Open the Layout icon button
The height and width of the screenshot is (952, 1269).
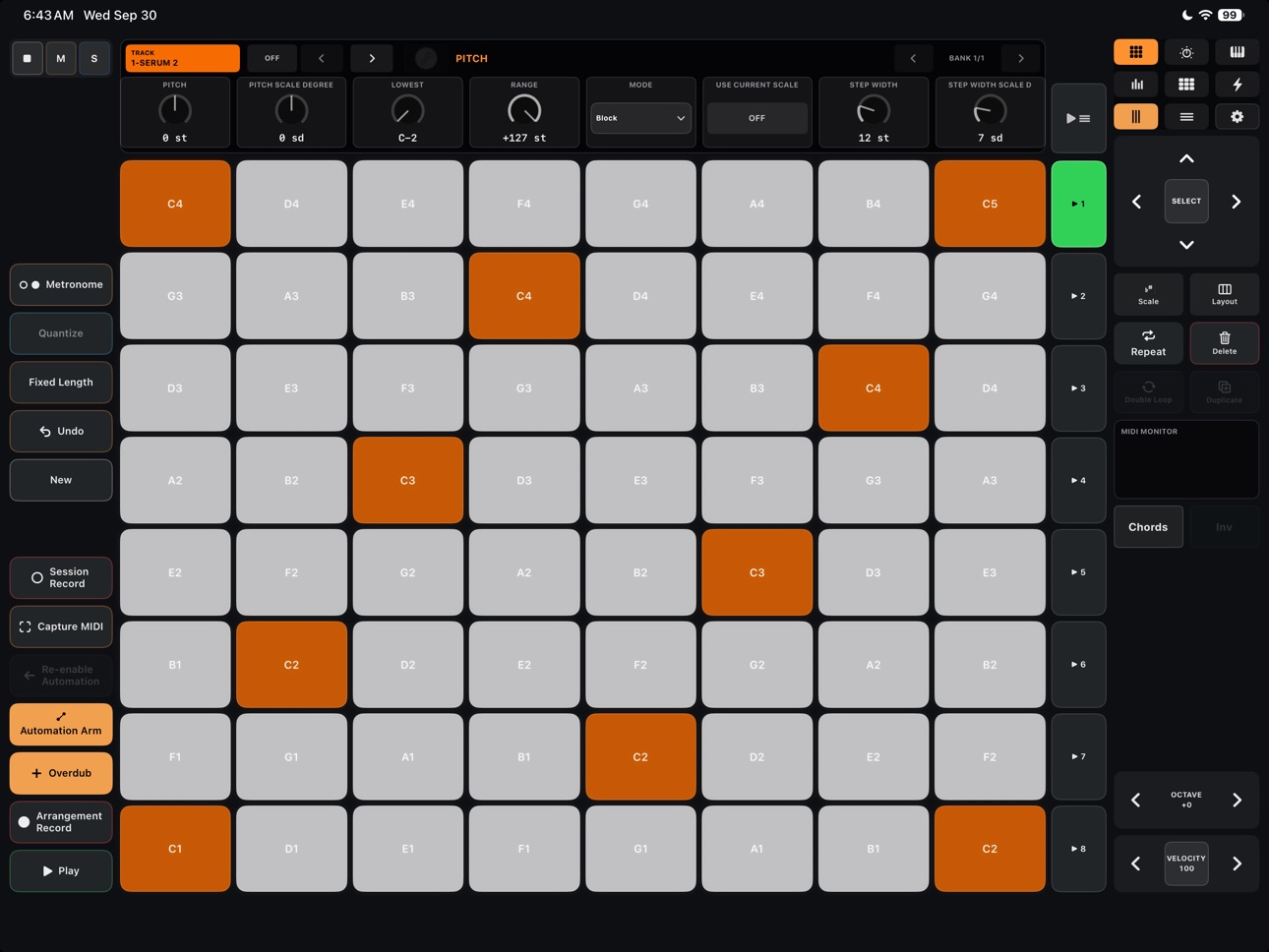click(x=1225, y=294)
